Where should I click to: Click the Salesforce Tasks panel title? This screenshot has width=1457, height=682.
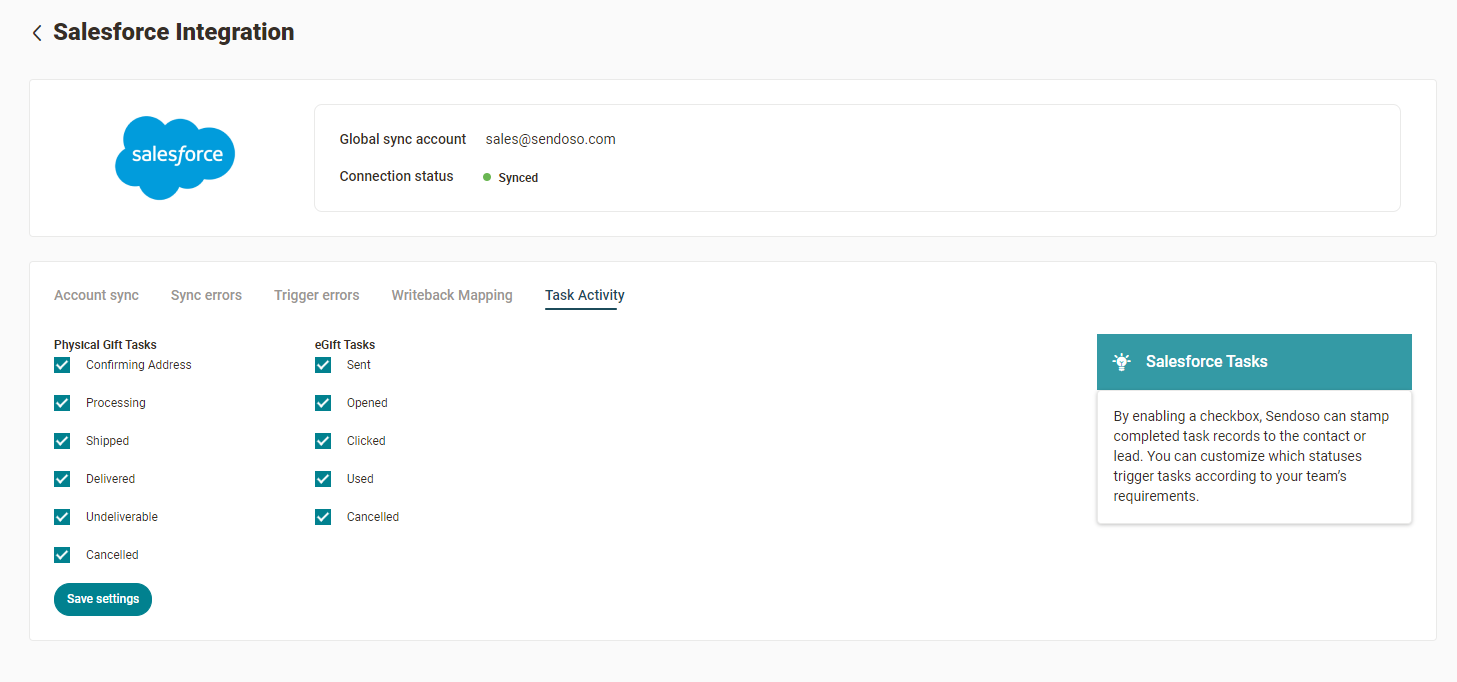[x=1207, y=362]
